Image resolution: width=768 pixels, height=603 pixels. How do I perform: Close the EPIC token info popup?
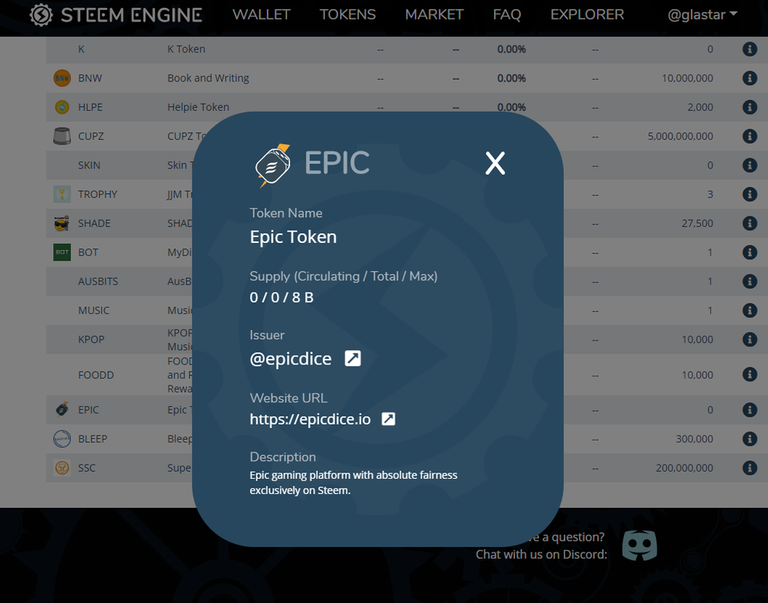(495, 164)
